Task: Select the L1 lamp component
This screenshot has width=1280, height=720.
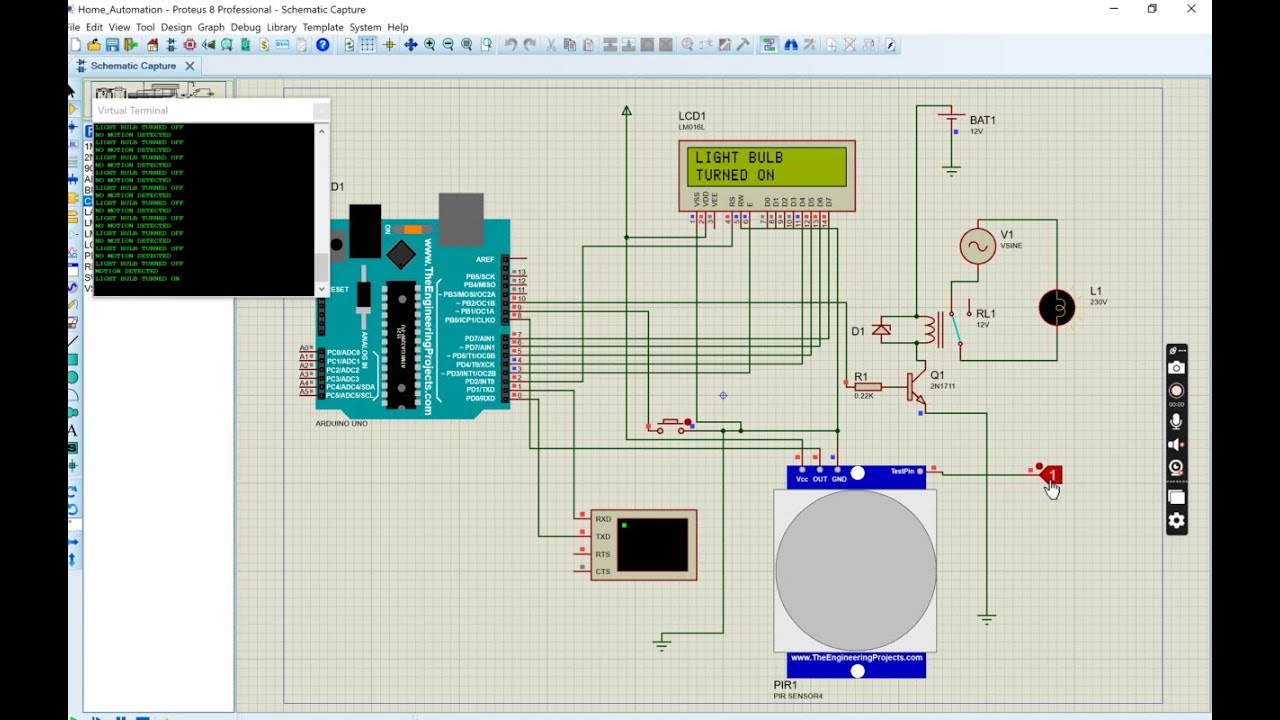Action: pyautogui.click(x=1057, y=308)
